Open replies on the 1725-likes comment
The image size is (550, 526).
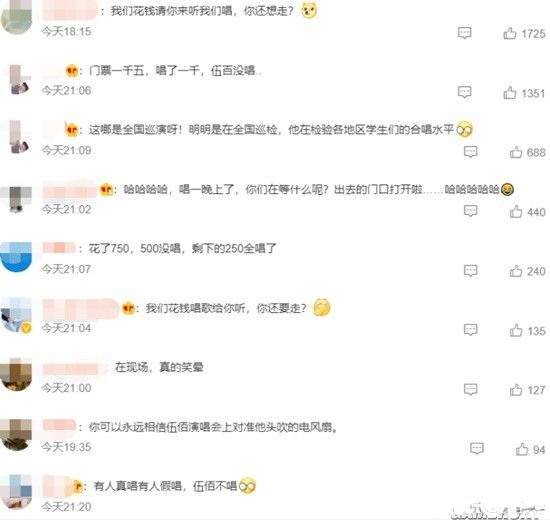464,33
